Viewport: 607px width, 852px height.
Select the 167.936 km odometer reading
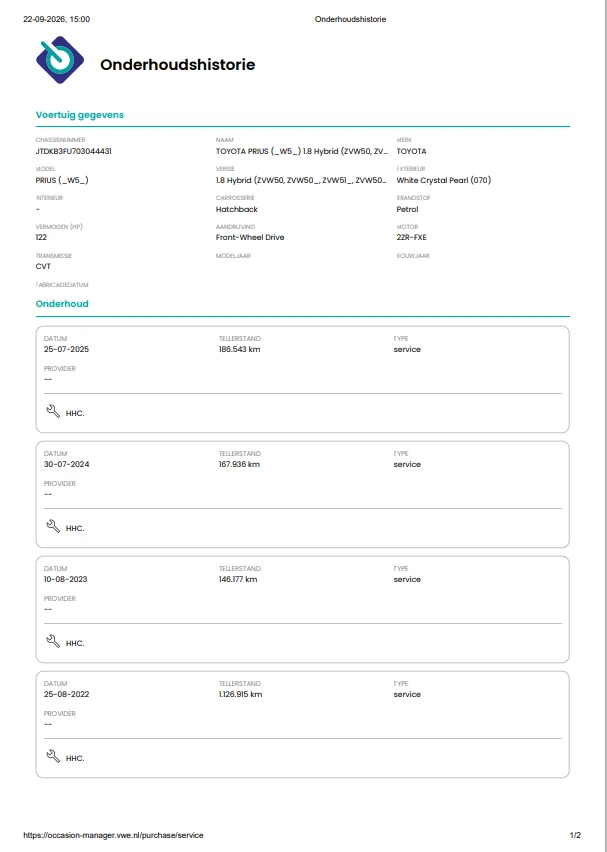239,465
